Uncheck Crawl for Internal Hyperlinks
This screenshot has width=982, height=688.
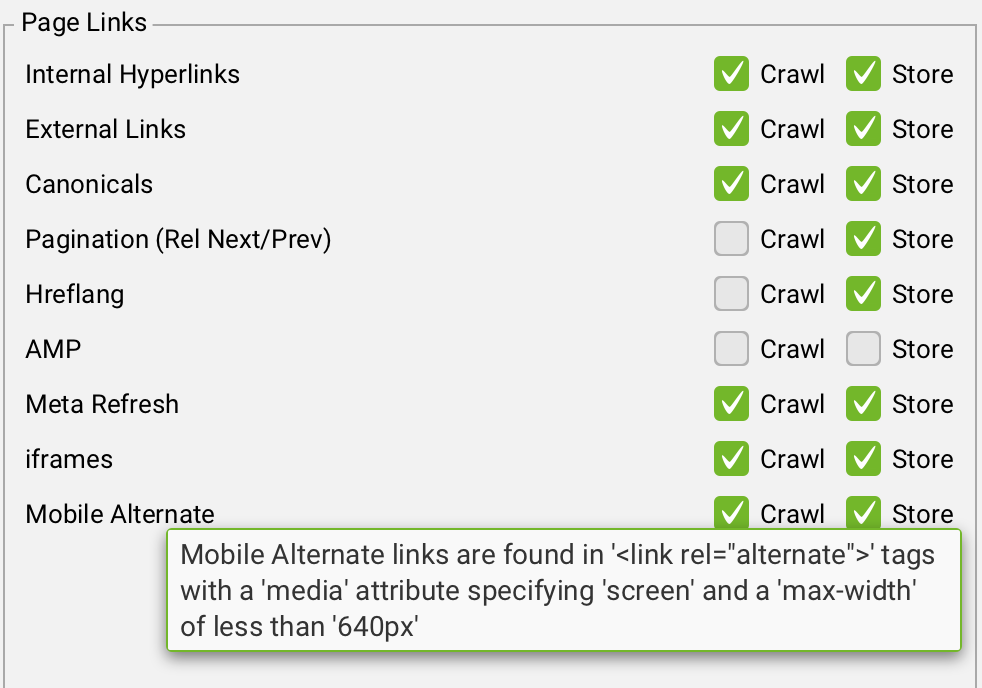(731, 74)
